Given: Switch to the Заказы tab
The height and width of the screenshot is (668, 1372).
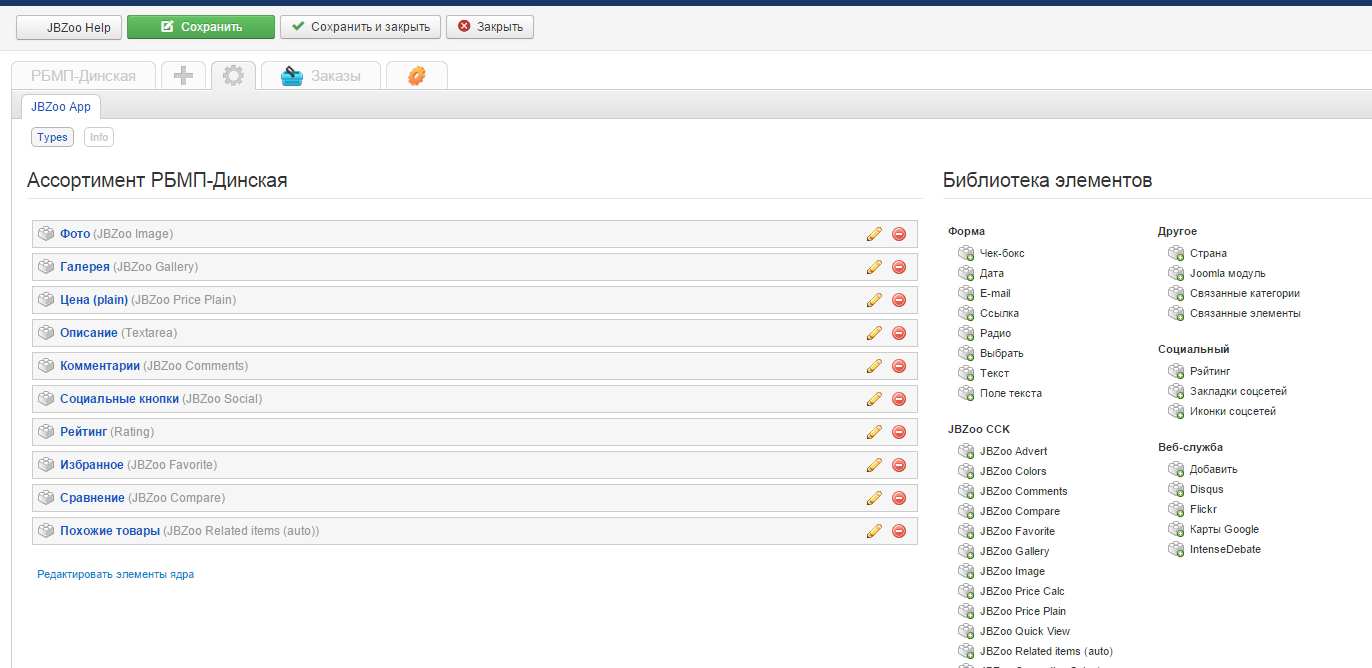Looking at the screenshot, I should coord(321,76).
